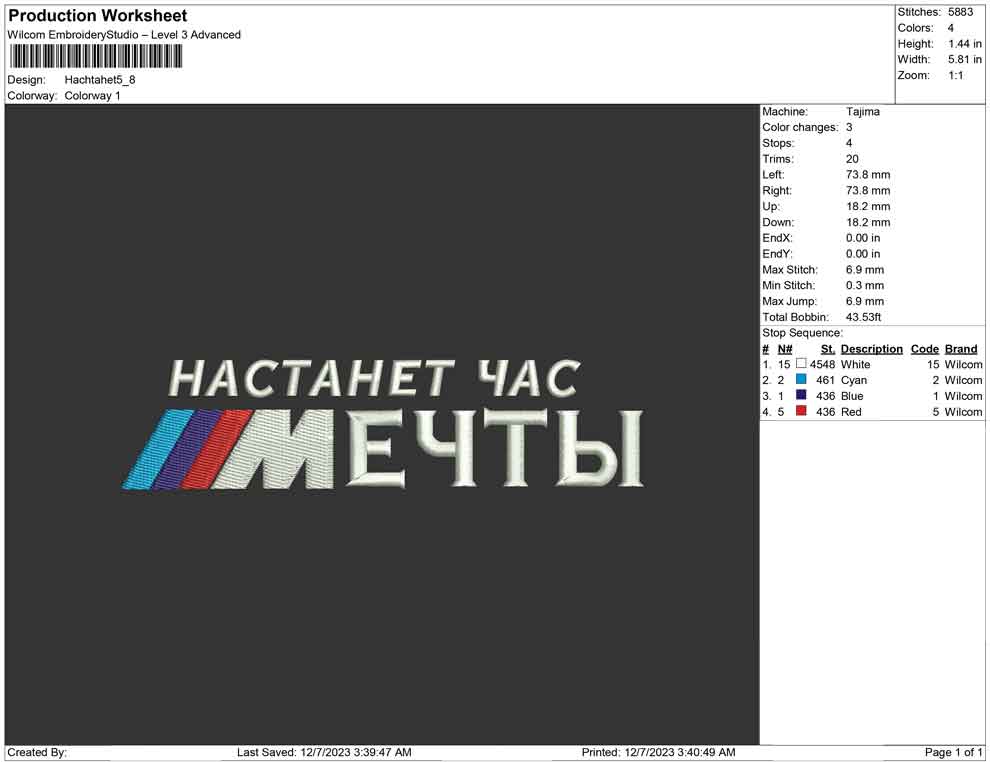Click the 'Red' description in row 4
990x762 pixels.
coord(850,412)
